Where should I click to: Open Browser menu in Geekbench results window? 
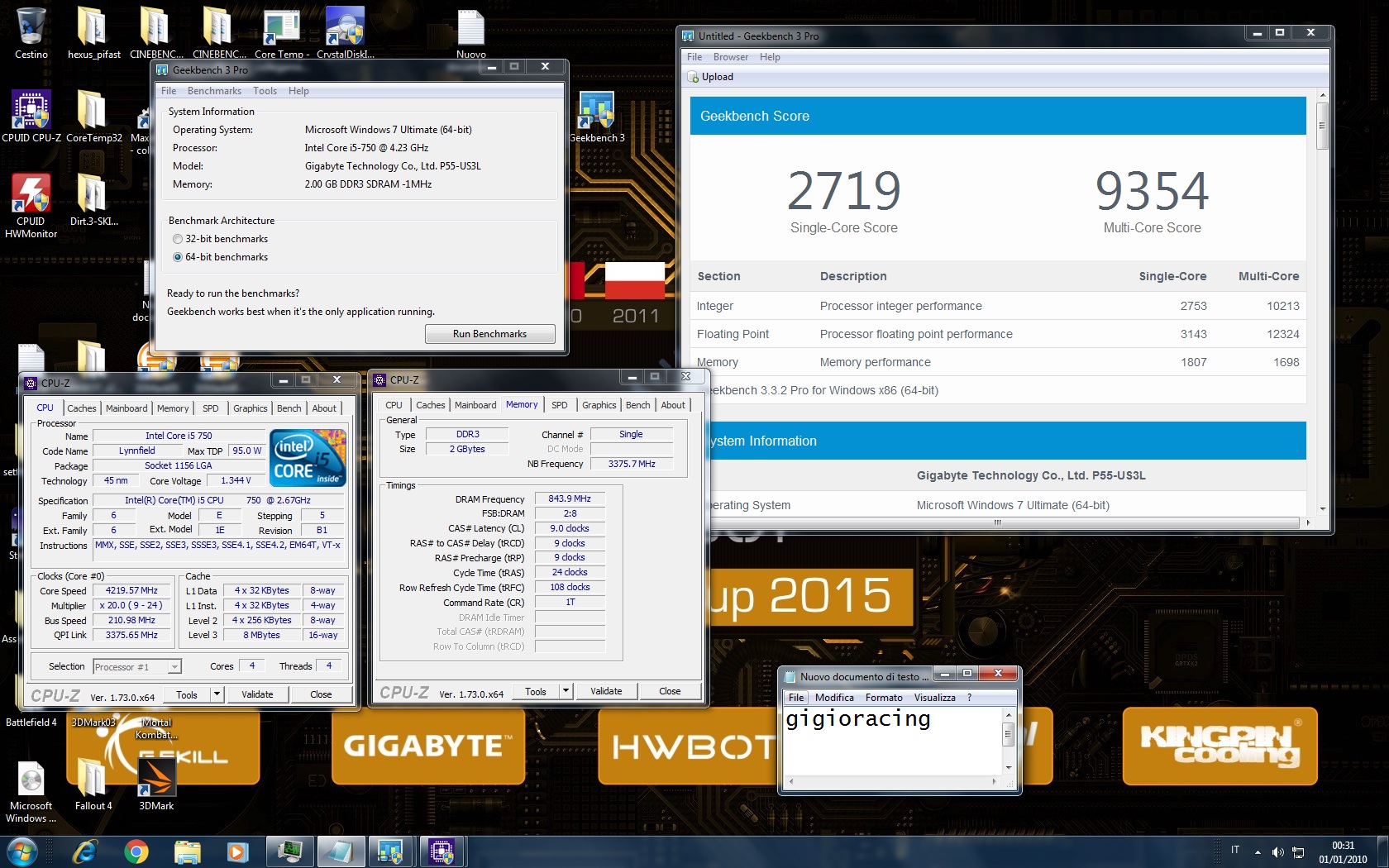730,57
